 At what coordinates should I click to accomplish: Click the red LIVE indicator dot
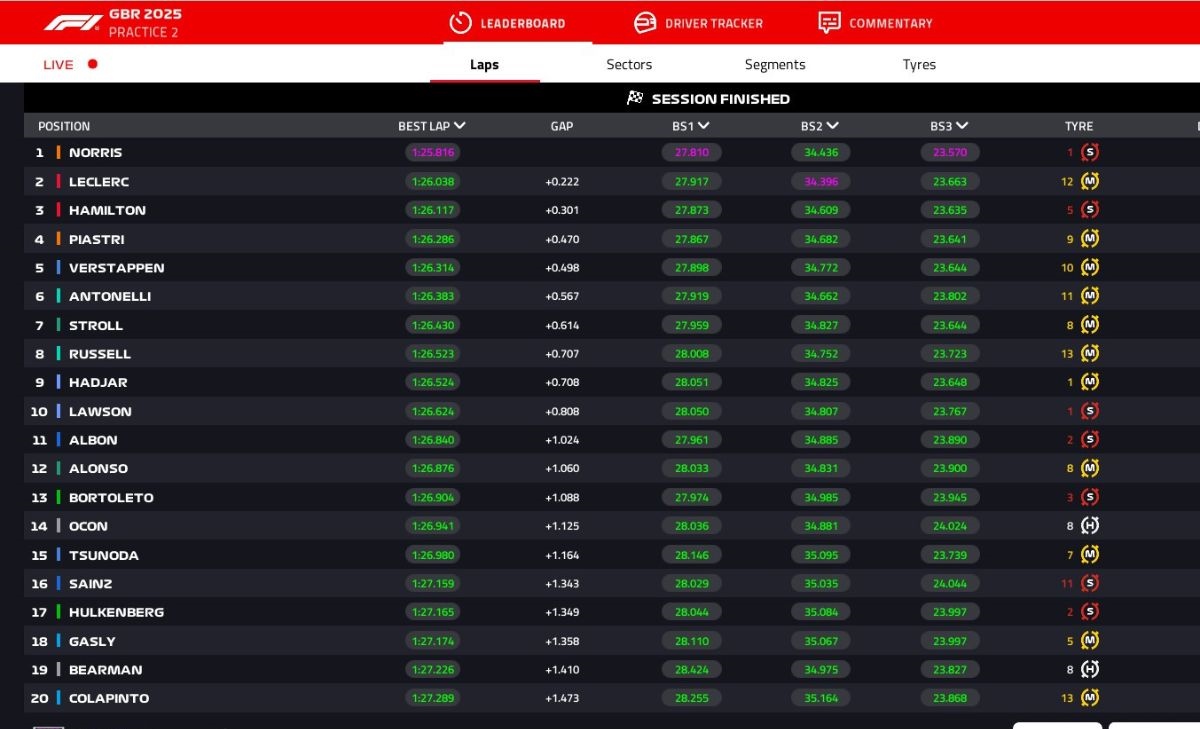[93, 64]
